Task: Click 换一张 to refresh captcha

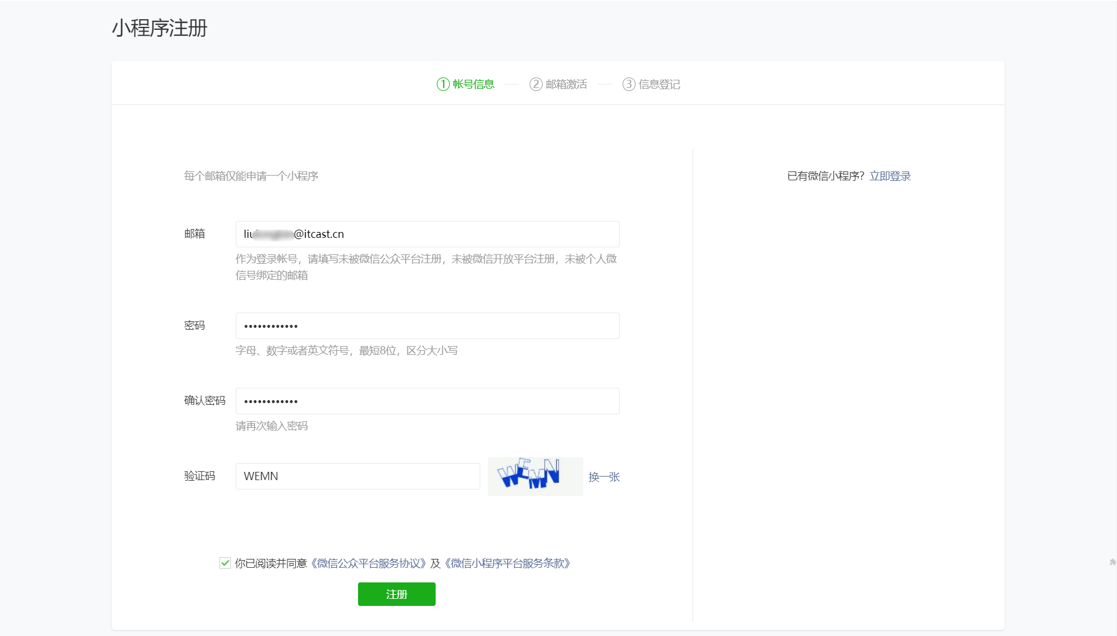Action: coord(604,476)
